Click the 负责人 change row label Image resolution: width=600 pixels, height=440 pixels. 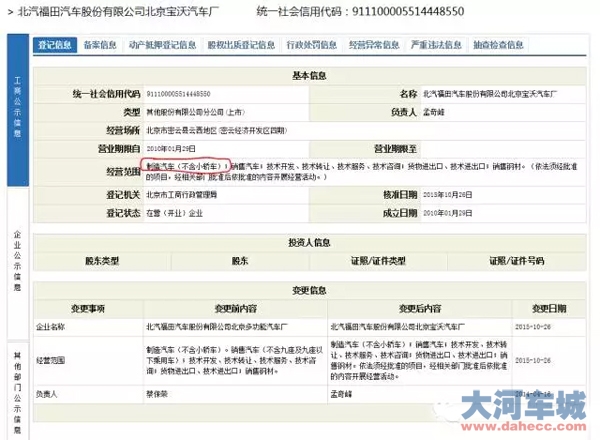(x=46, y=394)
